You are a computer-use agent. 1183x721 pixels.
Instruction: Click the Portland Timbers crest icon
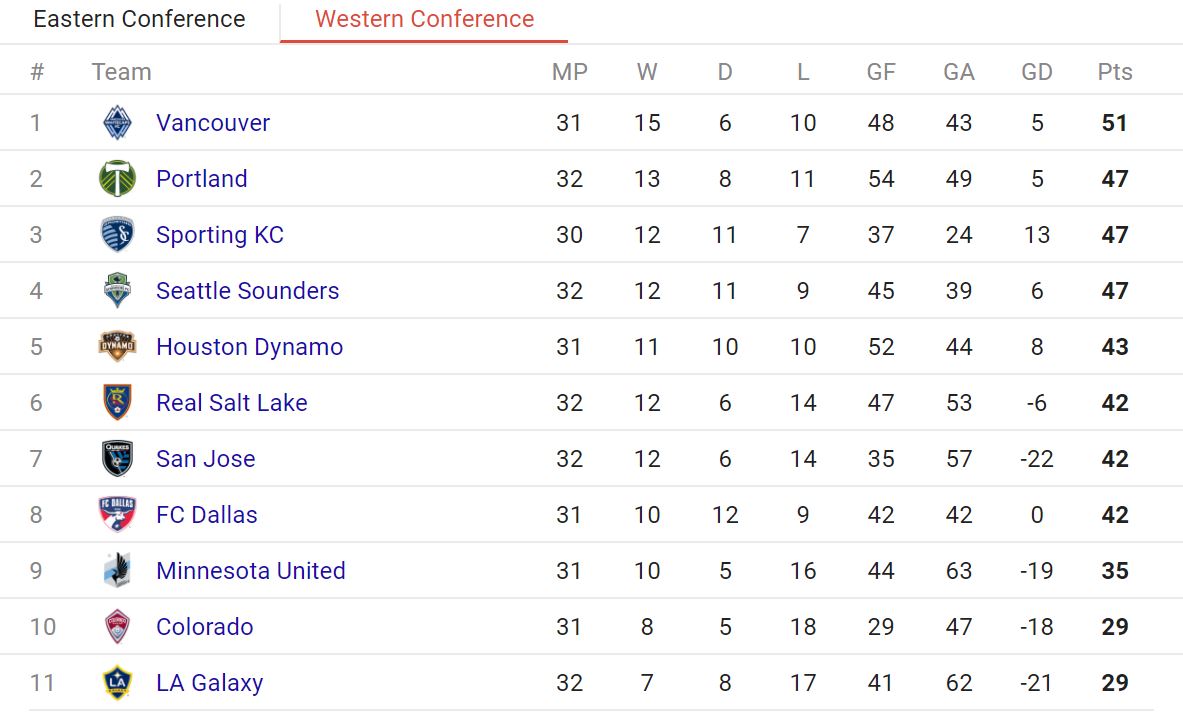pyautogui.click(x=118, y=179)
